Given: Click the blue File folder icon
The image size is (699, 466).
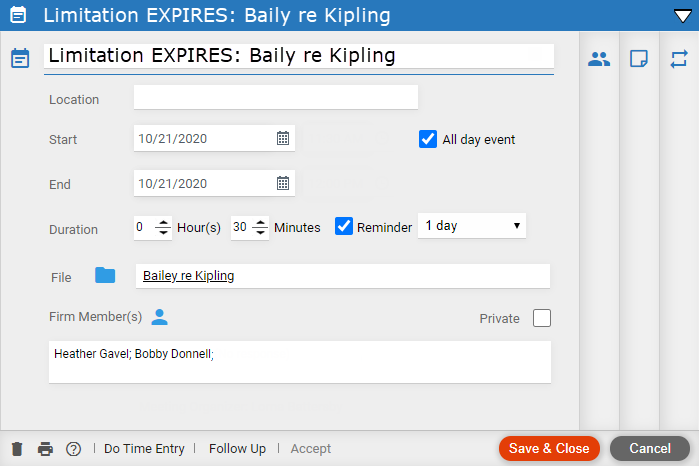Looking at the screenshot, I should pyautogui.click(x=105, y=275).
